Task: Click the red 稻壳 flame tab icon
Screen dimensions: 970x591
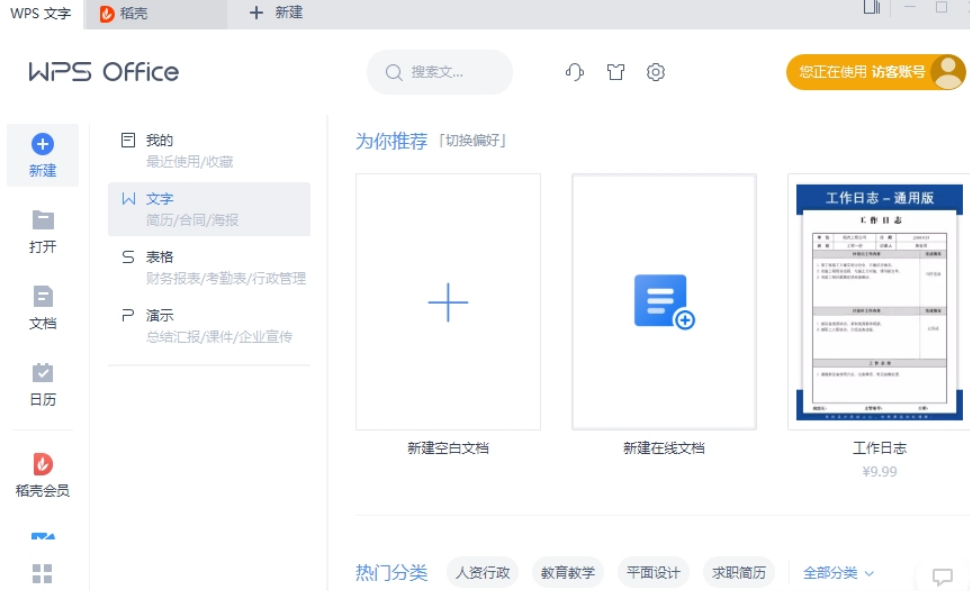Action: tap(107, 14)
